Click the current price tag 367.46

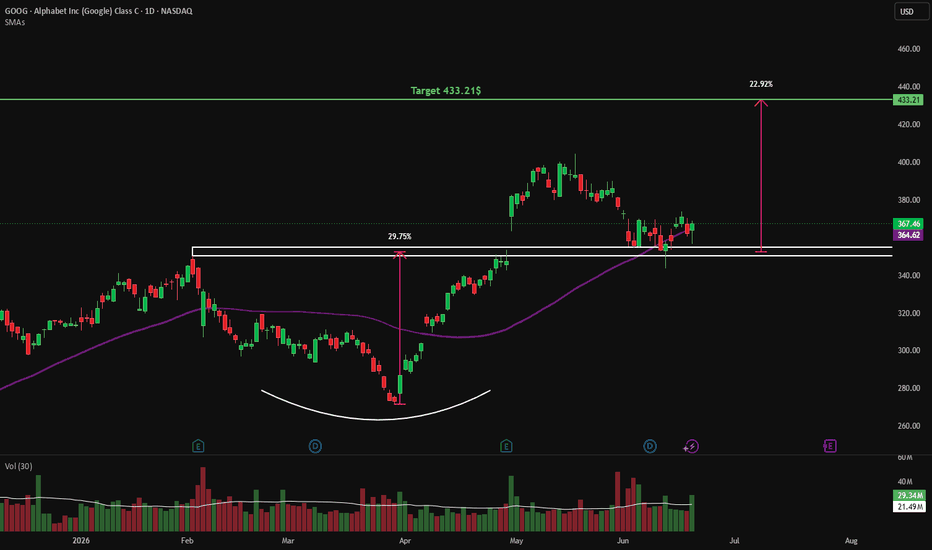(908, 224)
